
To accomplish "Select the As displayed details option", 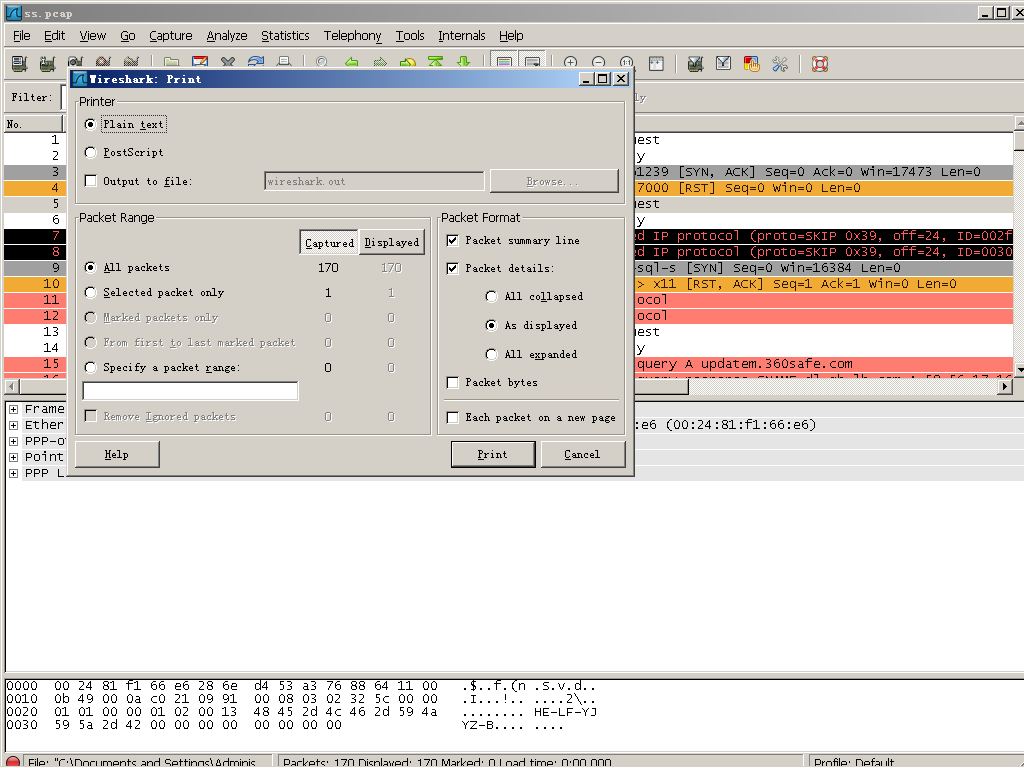I will pos(491,325).
